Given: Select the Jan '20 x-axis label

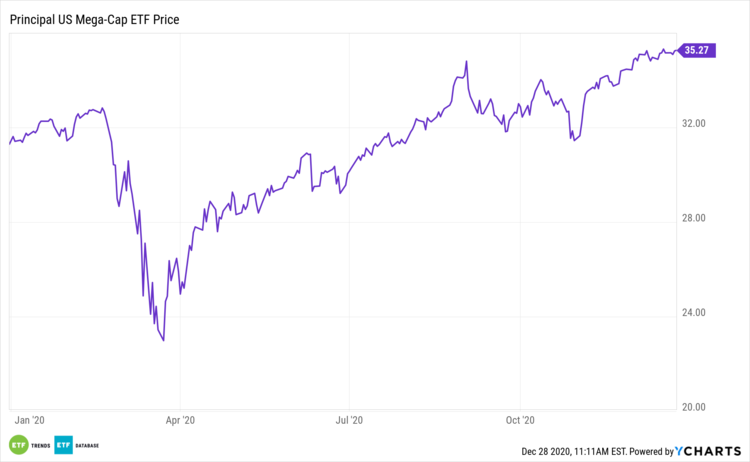Looking at the screenshot, I should [x=31, y=421].
